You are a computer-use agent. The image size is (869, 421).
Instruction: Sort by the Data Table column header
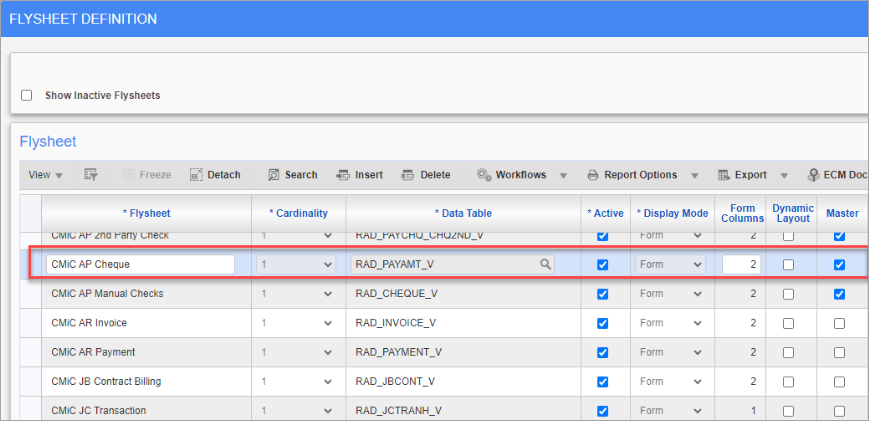(x=463, y=213)
